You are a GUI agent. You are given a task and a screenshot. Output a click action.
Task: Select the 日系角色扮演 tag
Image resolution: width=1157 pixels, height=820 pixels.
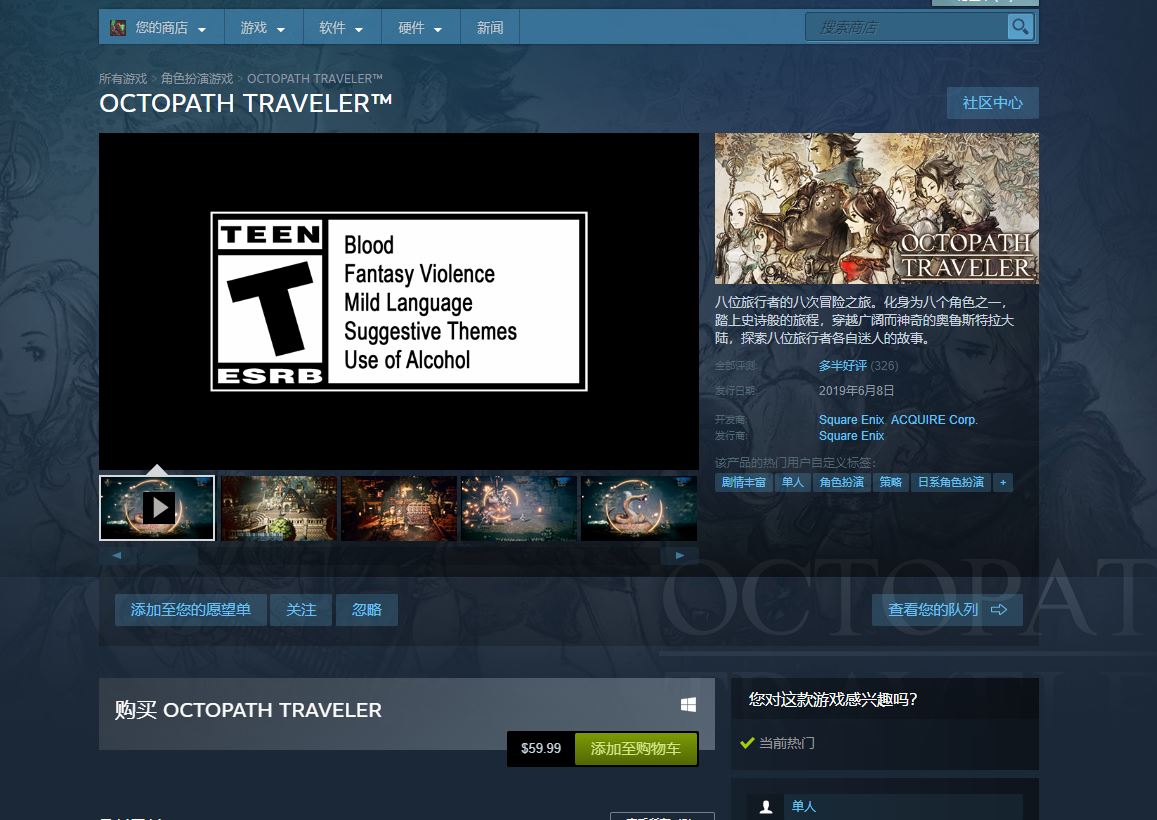(950, 483)
